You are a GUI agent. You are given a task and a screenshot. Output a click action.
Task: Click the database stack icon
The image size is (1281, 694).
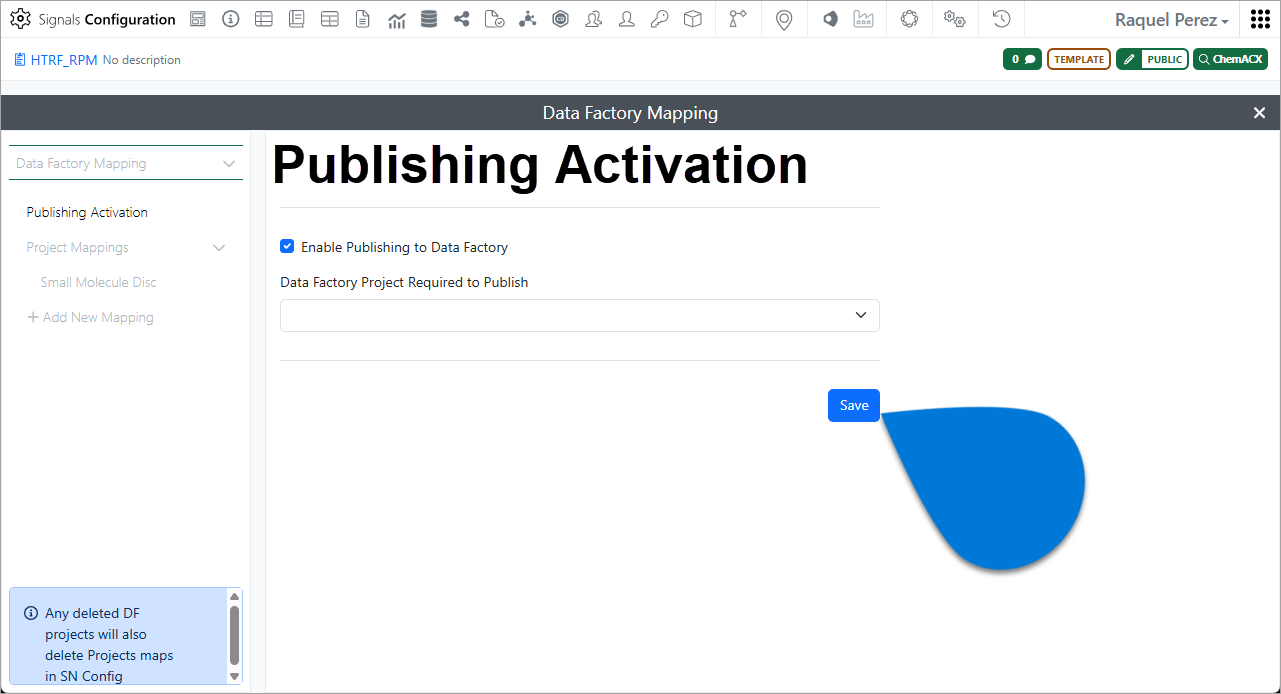pyautogui.click(x=429, y=19)
